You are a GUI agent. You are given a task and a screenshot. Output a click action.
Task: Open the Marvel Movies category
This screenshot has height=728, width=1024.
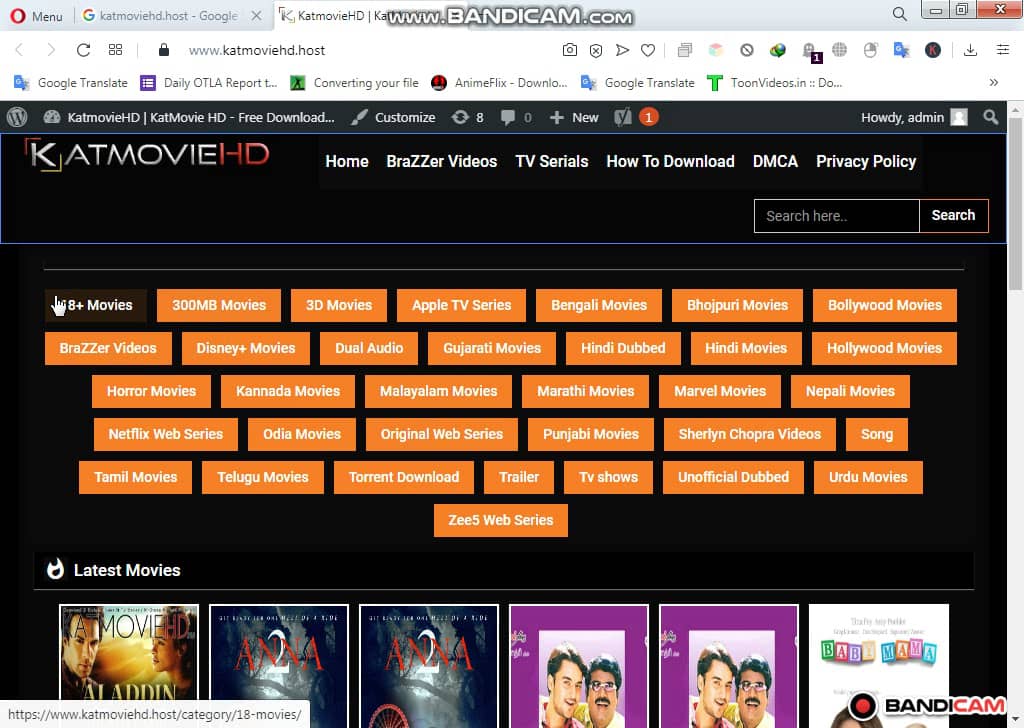(x=720, y=391)
